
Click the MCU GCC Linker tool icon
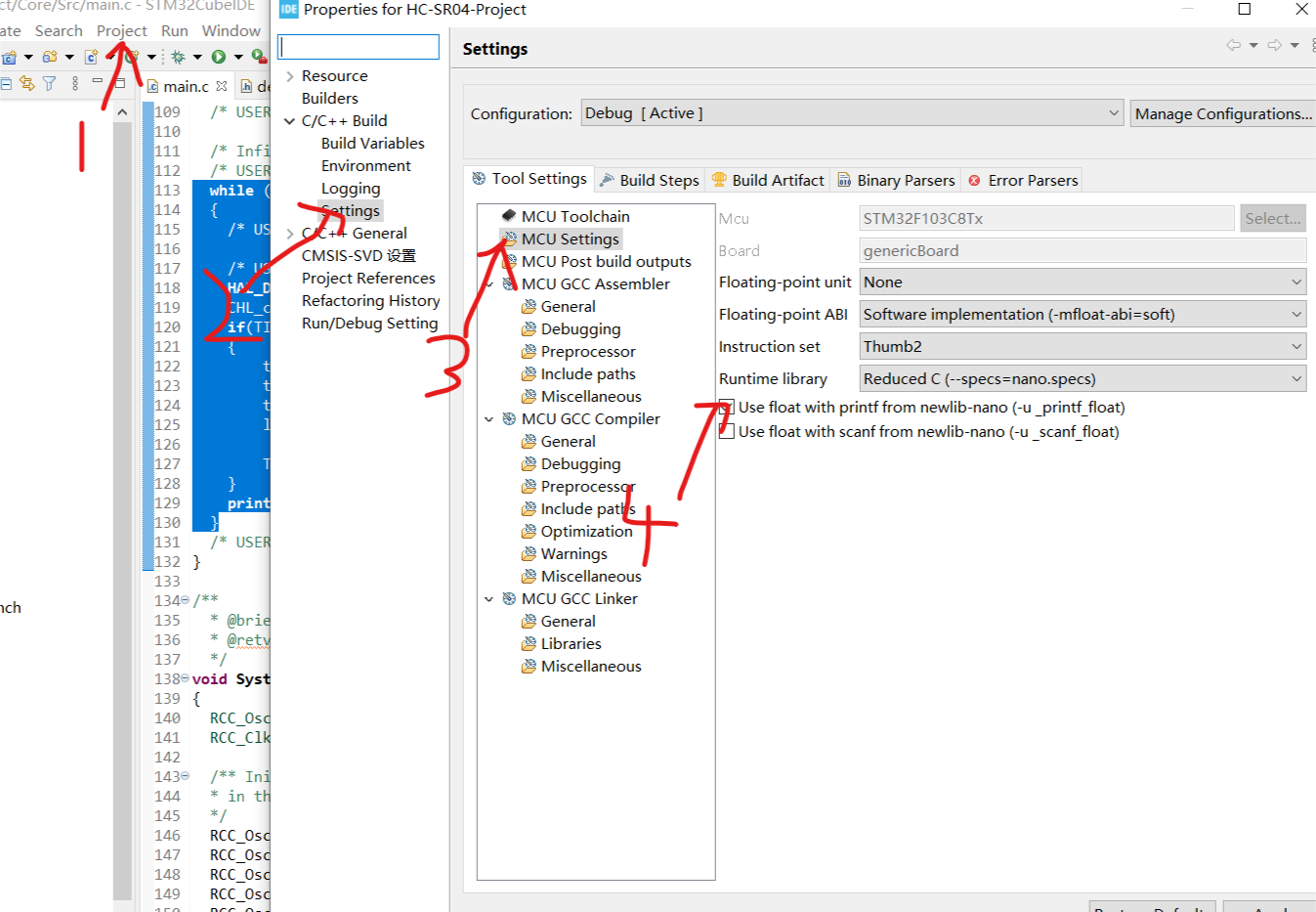508,598
